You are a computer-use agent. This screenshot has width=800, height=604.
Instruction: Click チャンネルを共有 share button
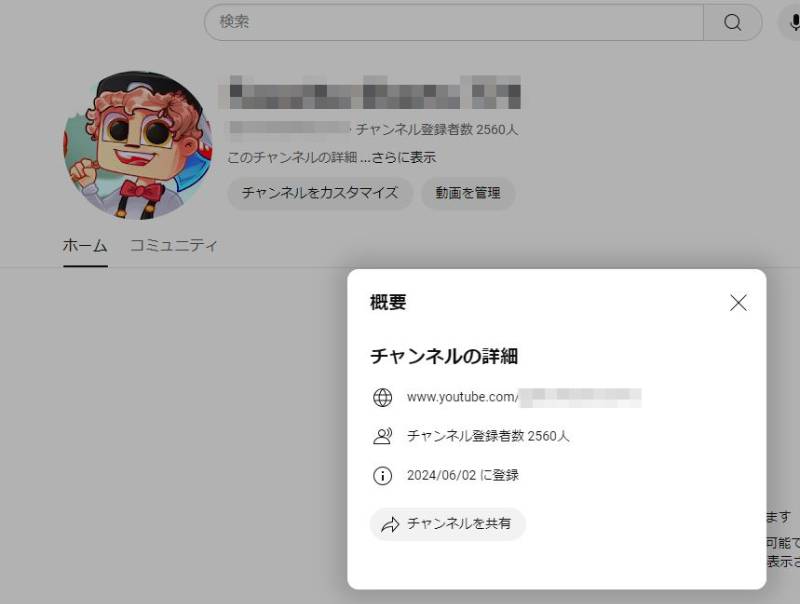pos(447,524)
